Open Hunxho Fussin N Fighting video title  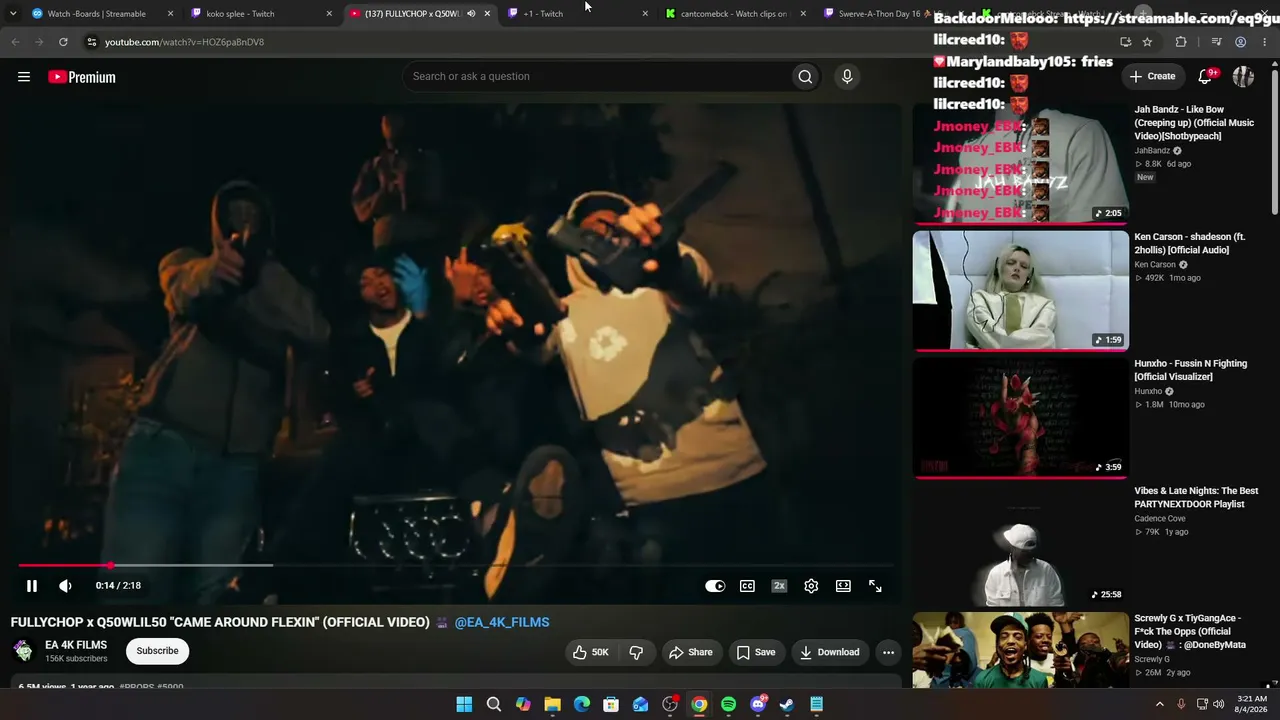(x=1190, y=370)
